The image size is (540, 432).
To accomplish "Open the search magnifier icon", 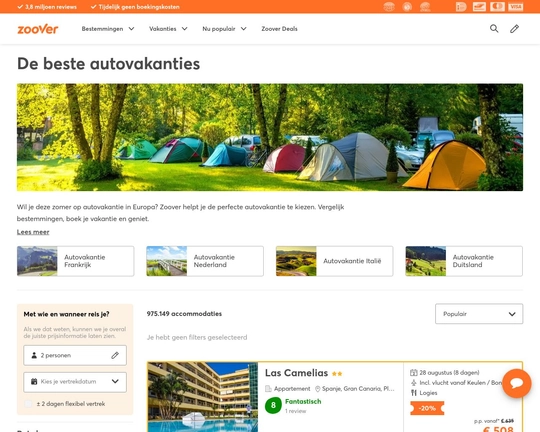I will 494,29.
